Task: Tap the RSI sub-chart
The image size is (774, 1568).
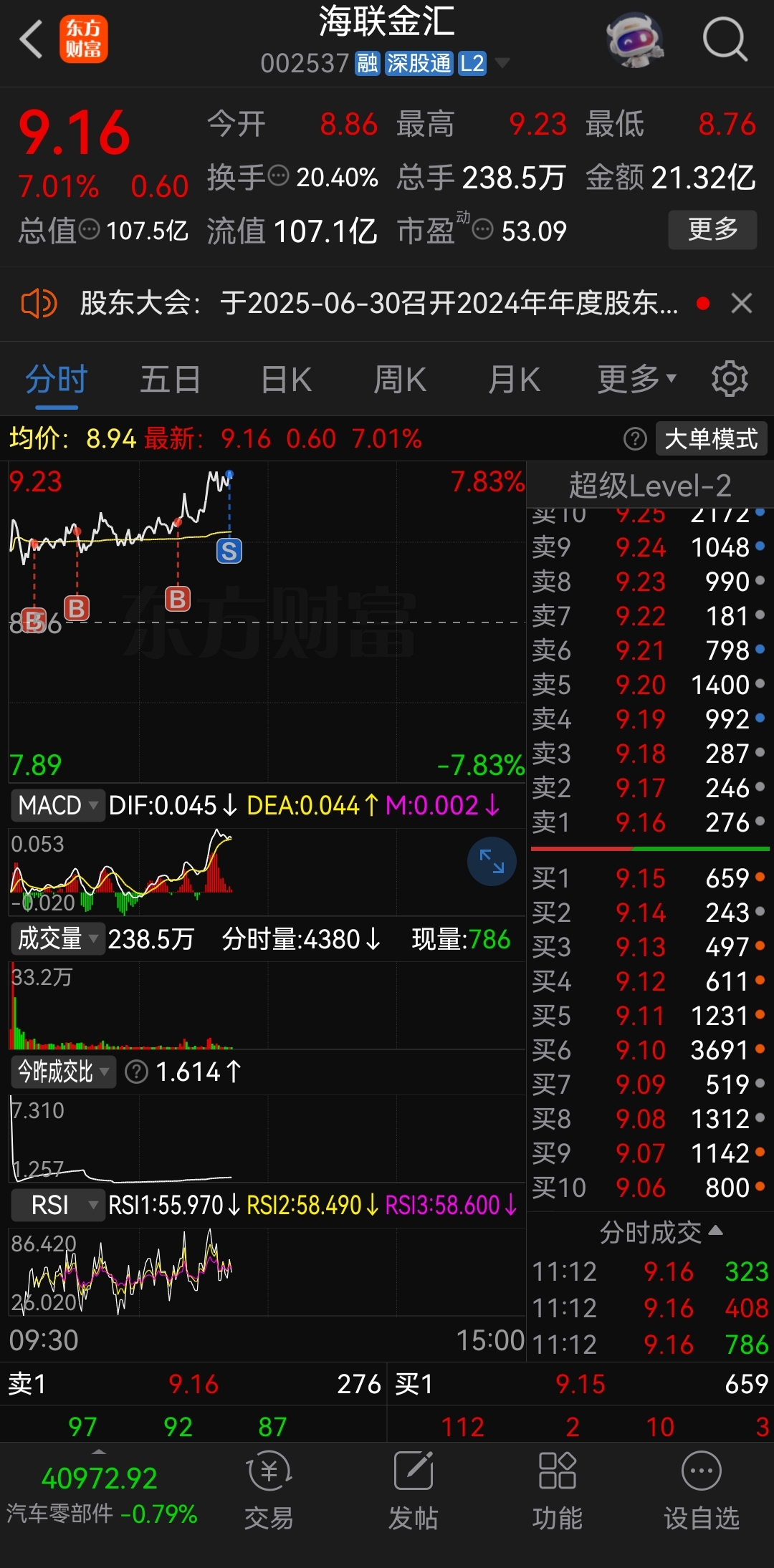Action: pos(267,1271)
